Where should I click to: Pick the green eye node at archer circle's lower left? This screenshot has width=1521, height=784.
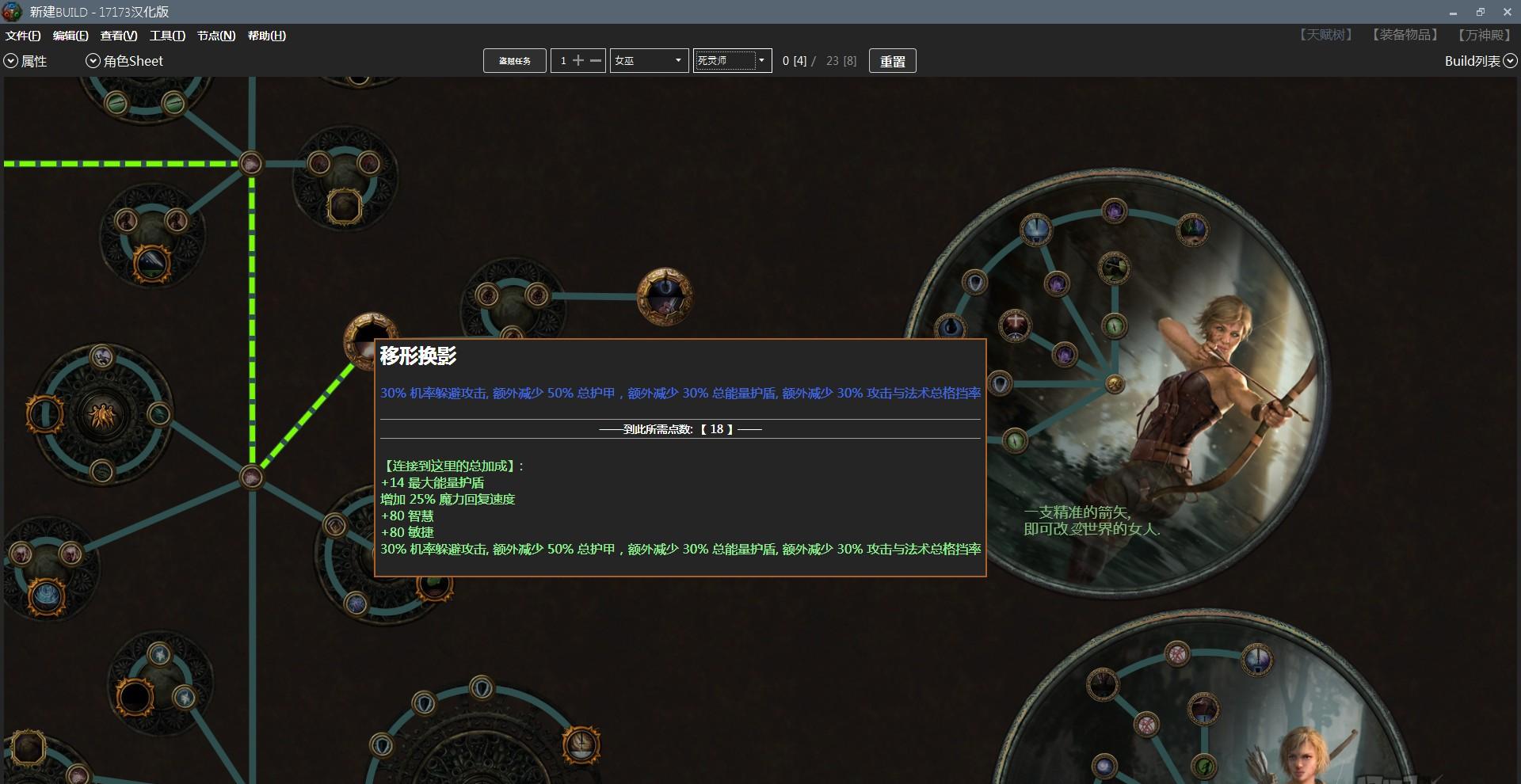1015,440
